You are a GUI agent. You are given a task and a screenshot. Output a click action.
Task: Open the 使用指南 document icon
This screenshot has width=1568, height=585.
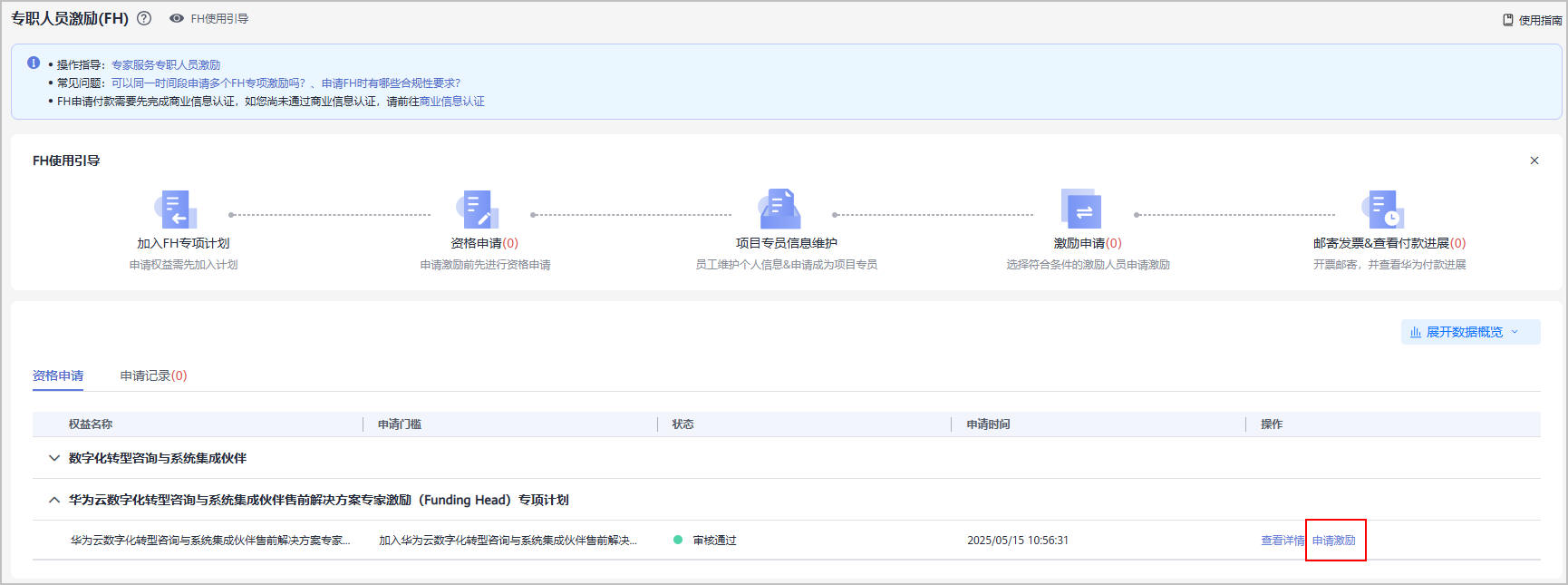pyautogui.click(x=1508, y=20)
